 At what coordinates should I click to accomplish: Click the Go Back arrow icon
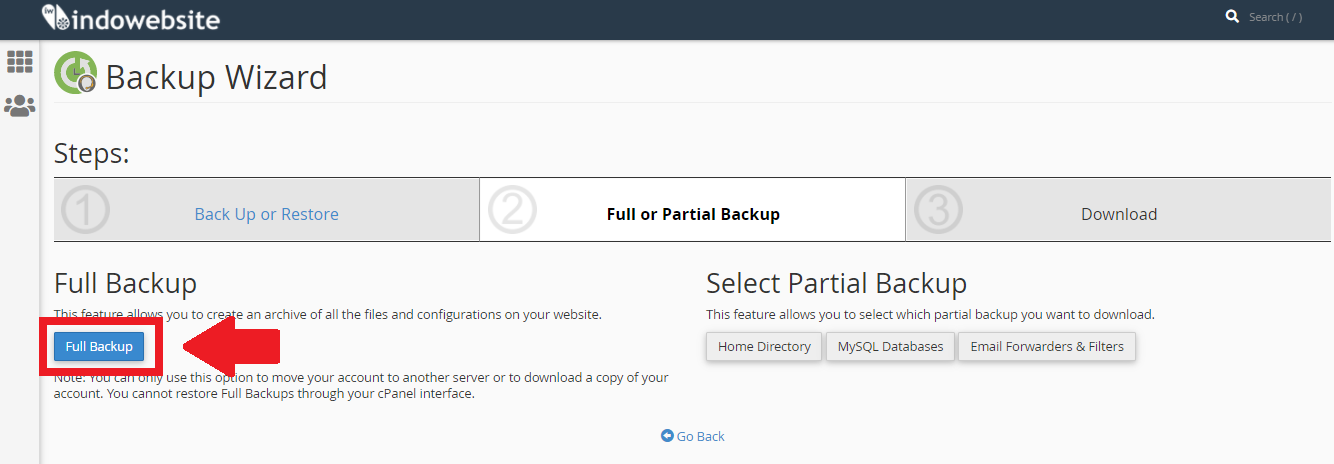pos(667,436)
